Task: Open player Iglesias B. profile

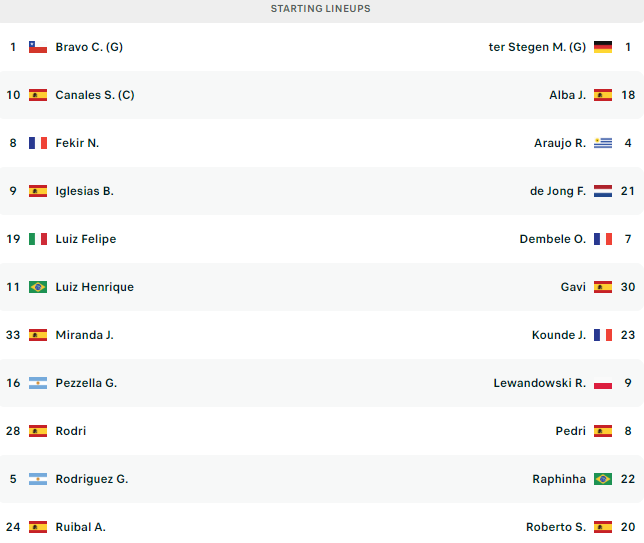Action: pos(85,191)
